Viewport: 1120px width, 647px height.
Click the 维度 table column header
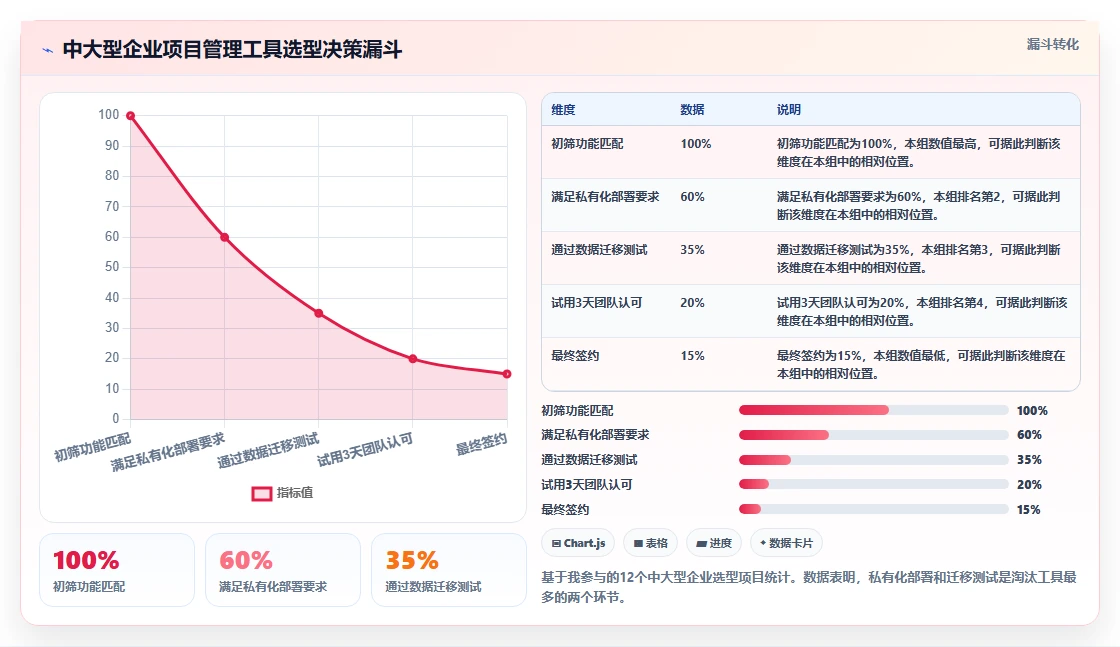(563, 109)
